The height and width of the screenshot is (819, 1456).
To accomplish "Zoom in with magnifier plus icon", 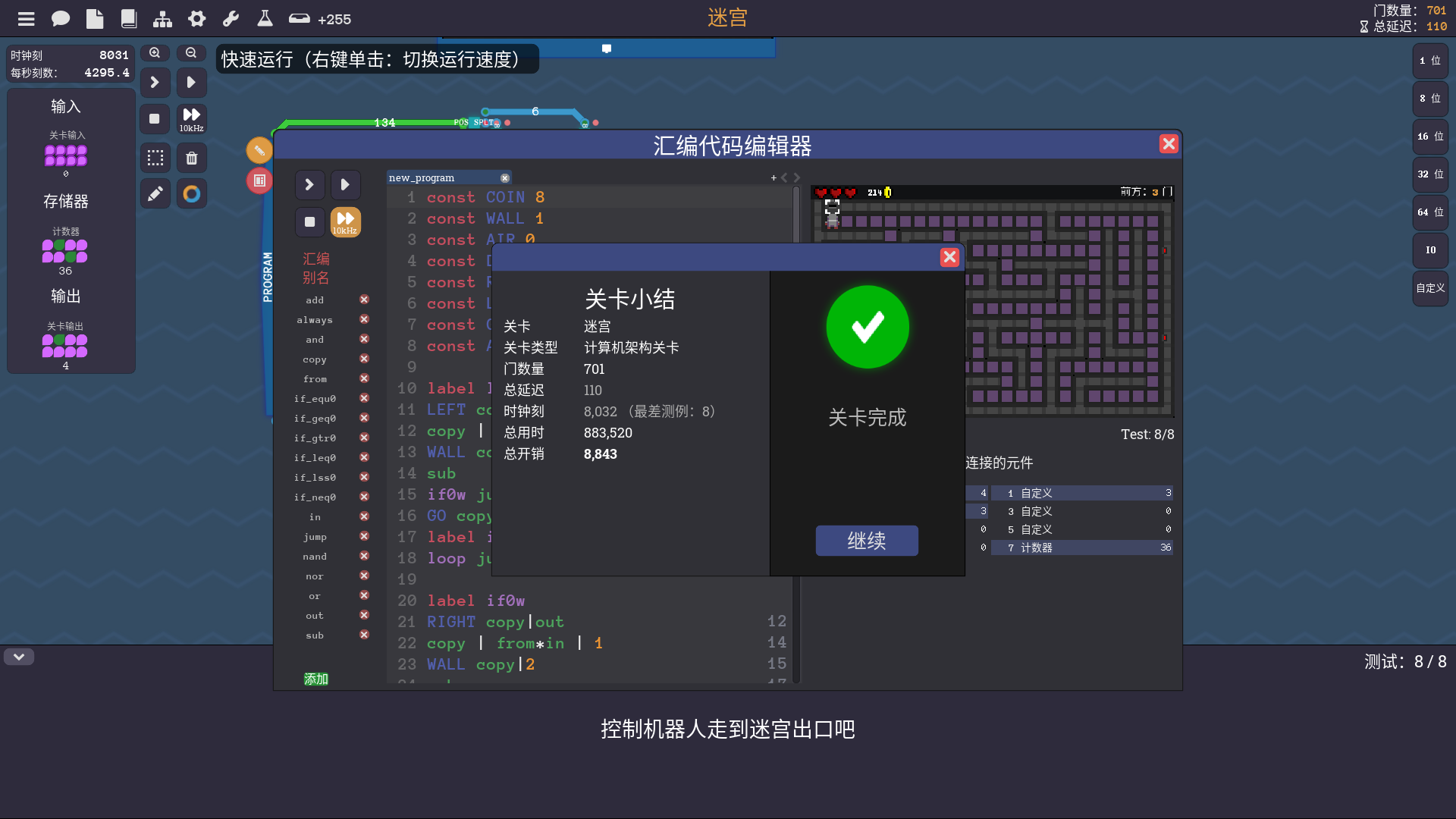I will 155,53.
